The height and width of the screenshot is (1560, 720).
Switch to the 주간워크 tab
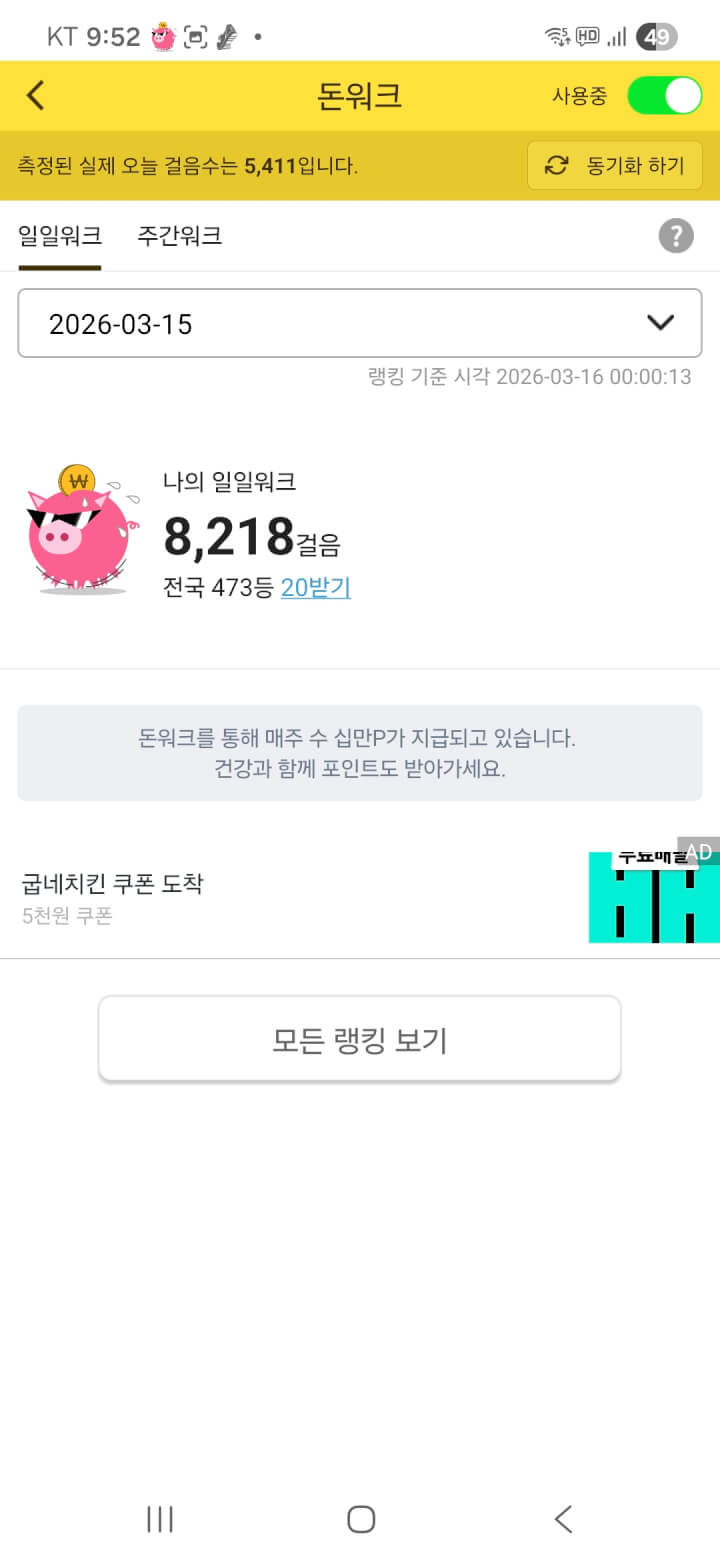(179, 236)
